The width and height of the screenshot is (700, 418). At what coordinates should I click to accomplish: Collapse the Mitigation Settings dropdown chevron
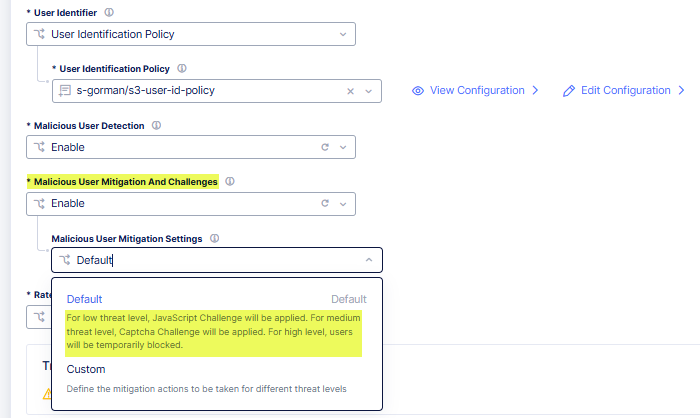(369, 260)
